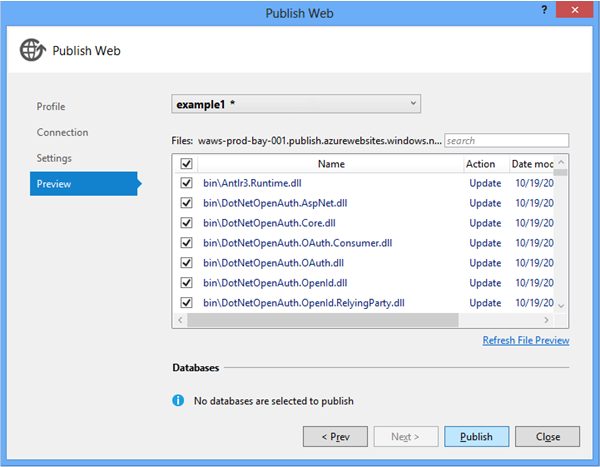Open file bin\DotNetOpenAuth.OAuth.Consumer.dll link

[298, 243]
